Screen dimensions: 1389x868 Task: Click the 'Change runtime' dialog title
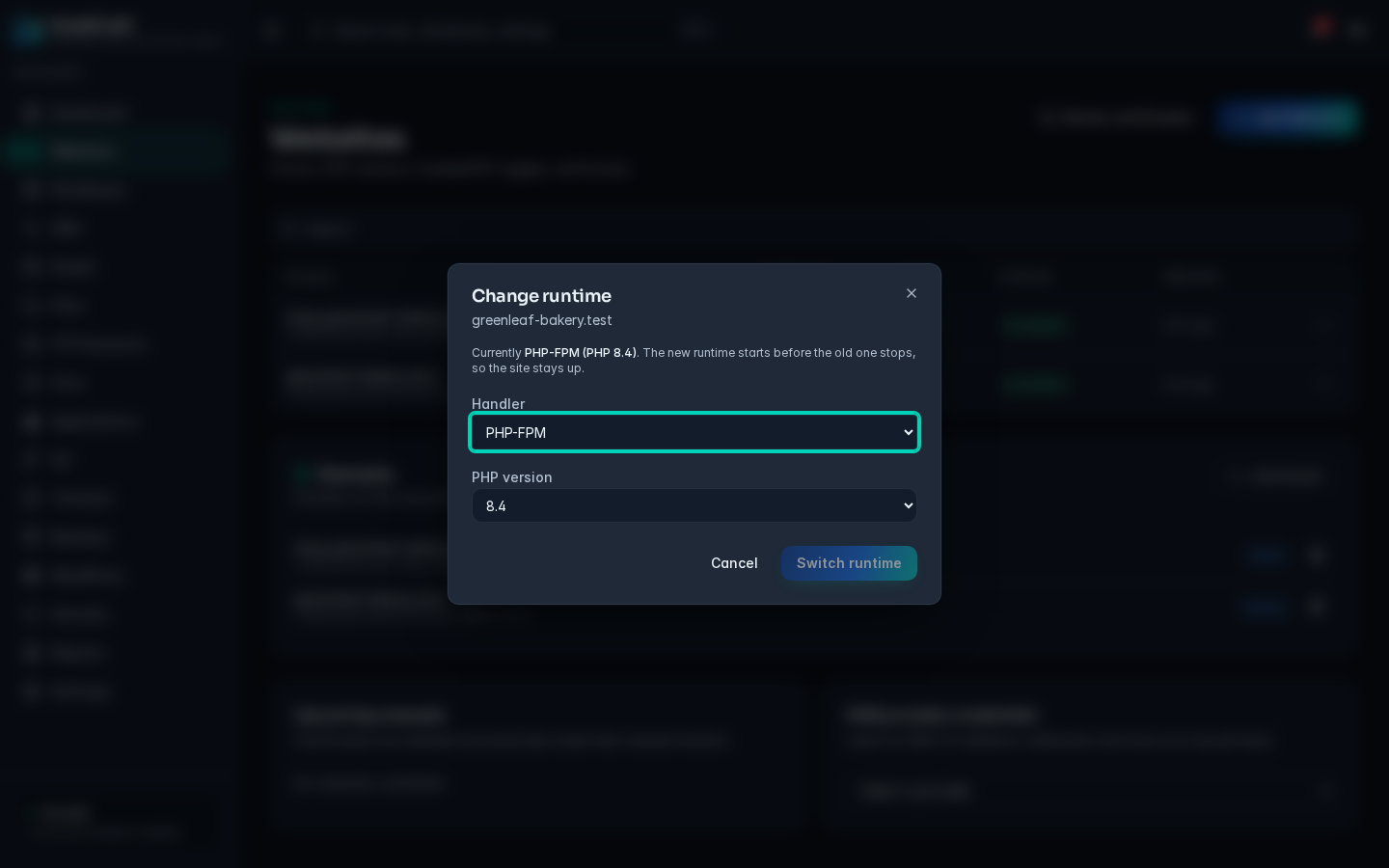(x=541, y=296)
